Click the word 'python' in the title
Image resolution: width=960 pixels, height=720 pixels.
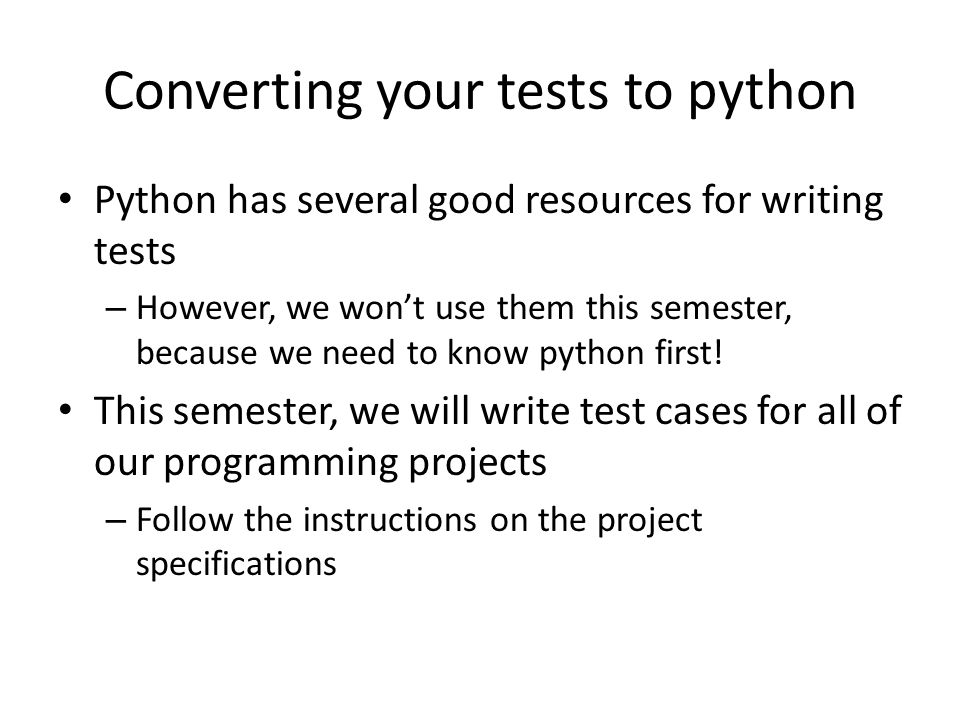pos(772,92)
